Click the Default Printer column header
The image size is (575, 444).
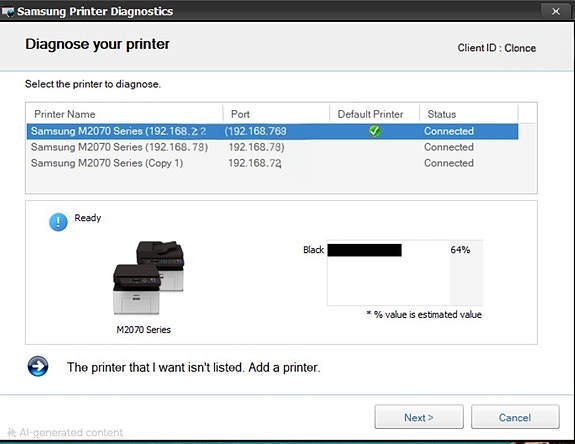(x=374, y=114)
